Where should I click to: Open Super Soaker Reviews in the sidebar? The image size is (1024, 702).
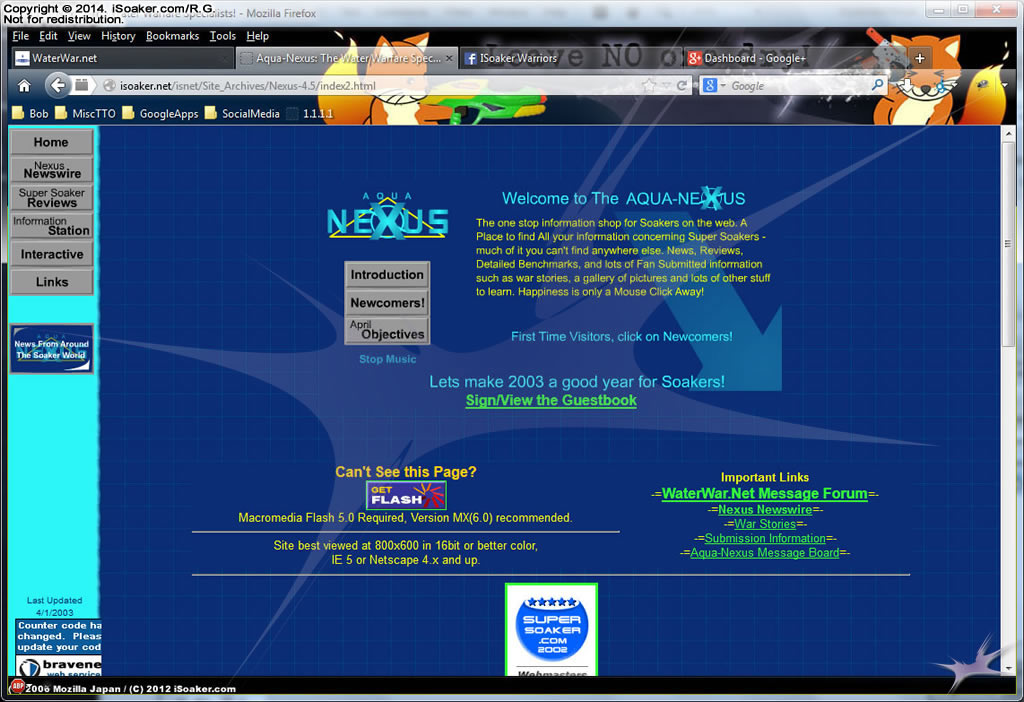pos(52,197)
